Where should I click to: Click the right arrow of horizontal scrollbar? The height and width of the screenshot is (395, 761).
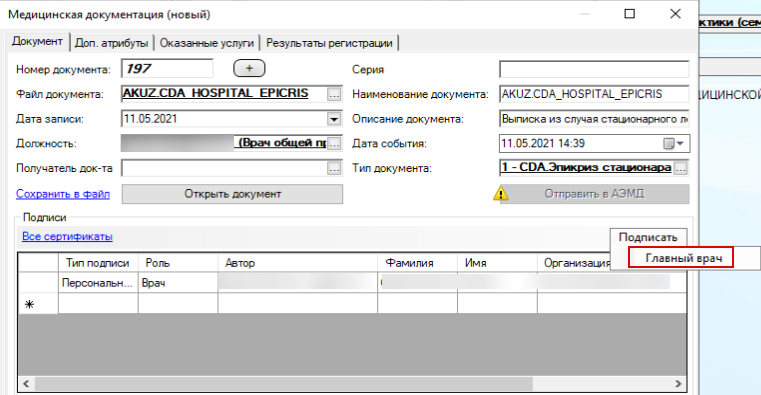coord(678,384)
